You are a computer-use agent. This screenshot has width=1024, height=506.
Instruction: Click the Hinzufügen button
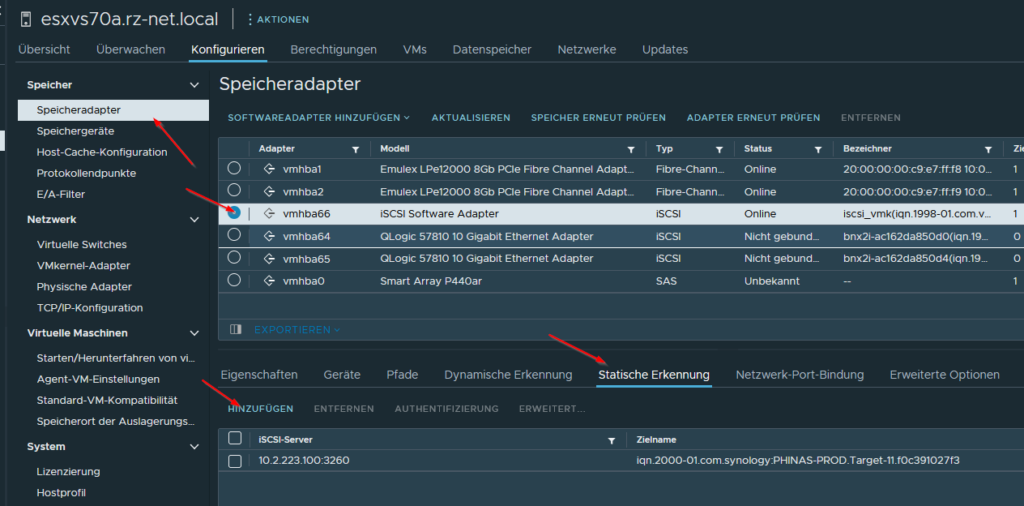(260, 409)
